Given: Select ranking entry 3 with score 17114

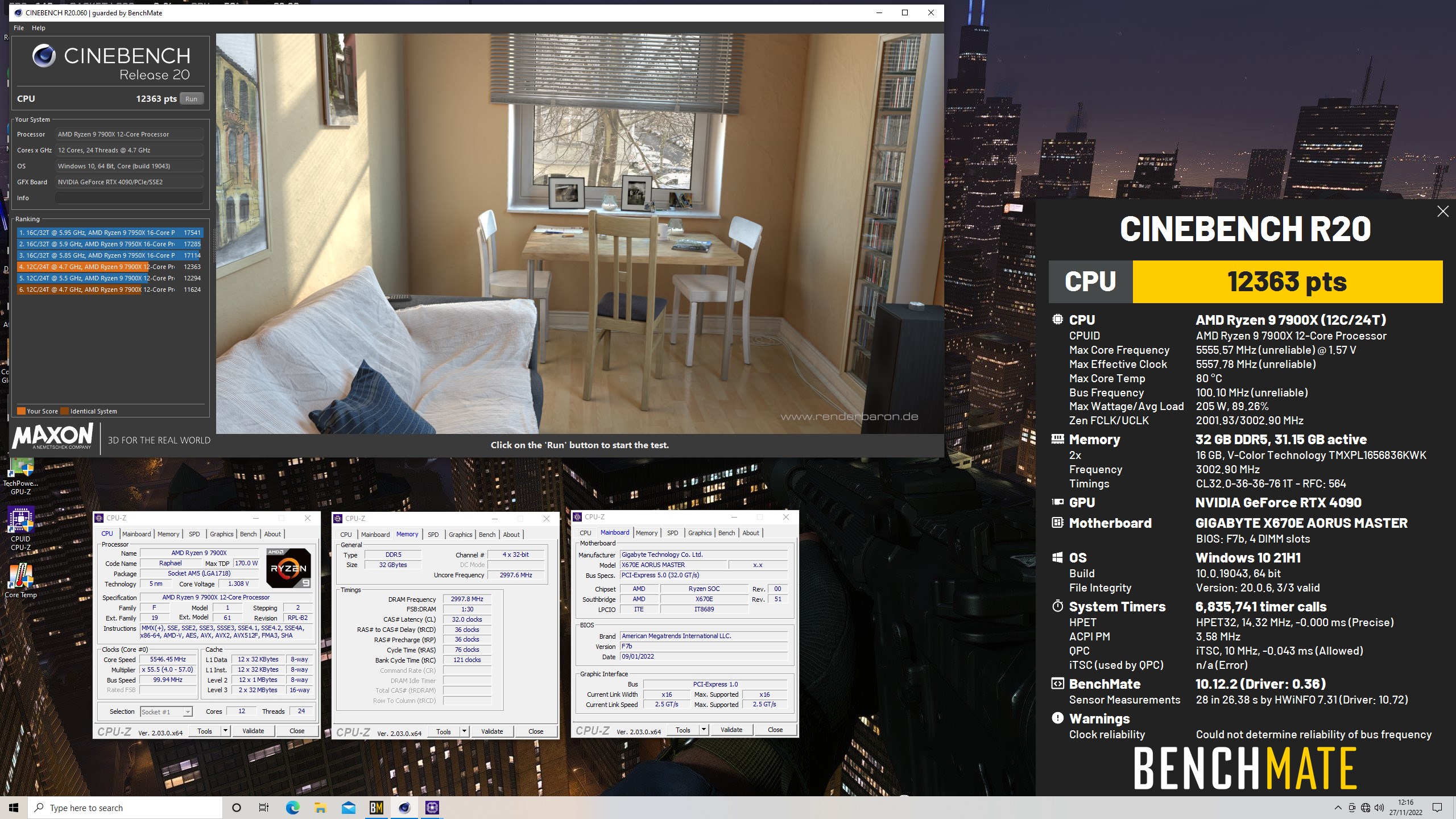Looking at the screenshot, I should coord(110,255).
